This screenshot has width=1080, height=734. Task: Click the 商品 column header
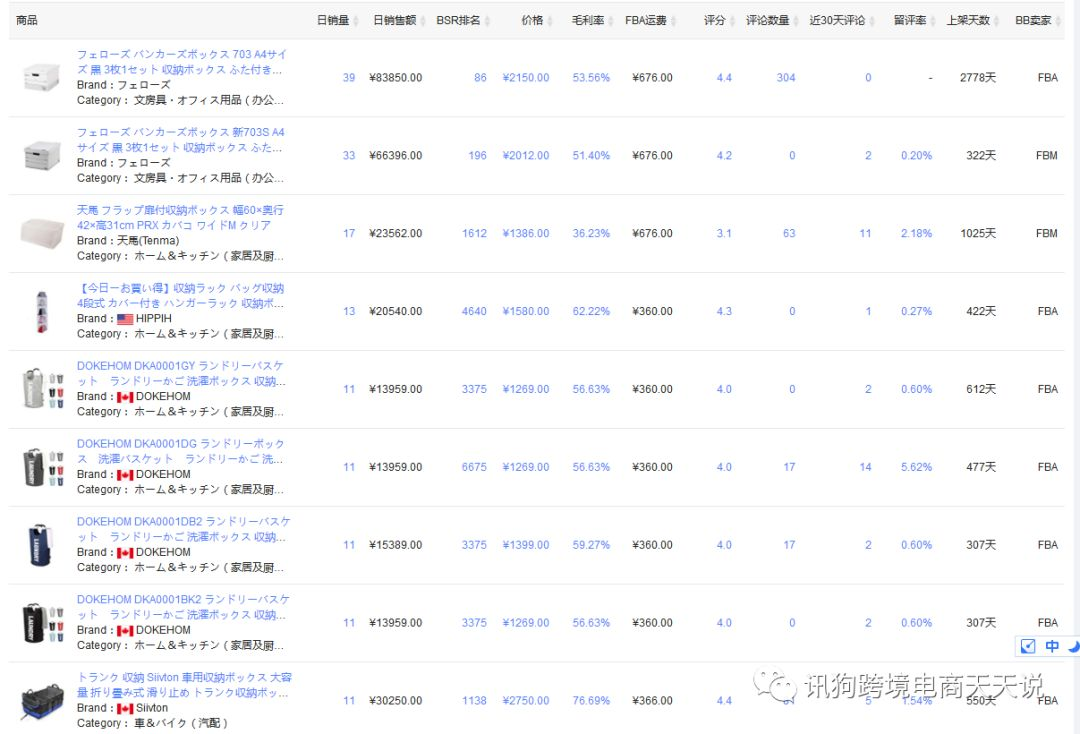point(27,21)
